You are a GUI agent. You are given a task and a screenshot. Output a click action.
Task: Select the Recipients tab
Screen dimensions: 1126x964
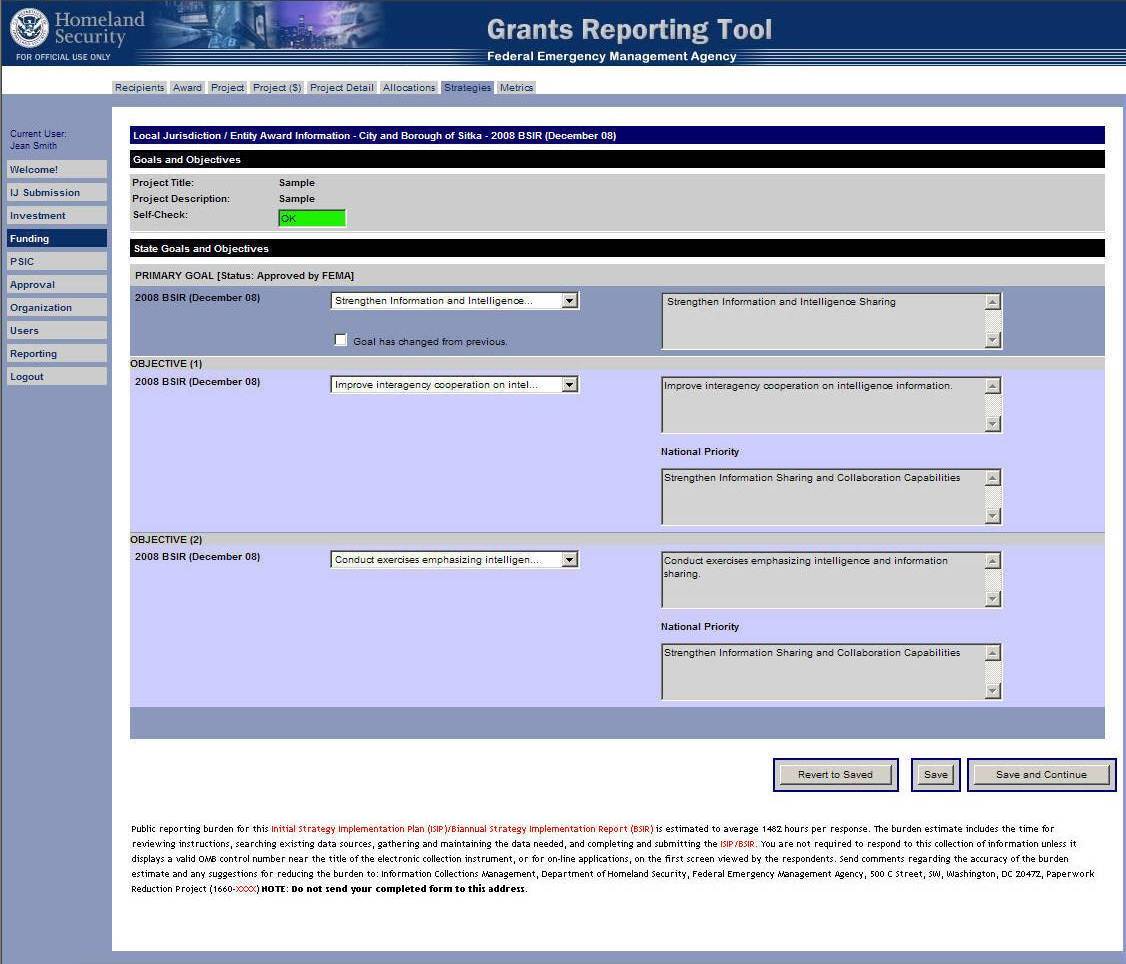click(139, 88)
